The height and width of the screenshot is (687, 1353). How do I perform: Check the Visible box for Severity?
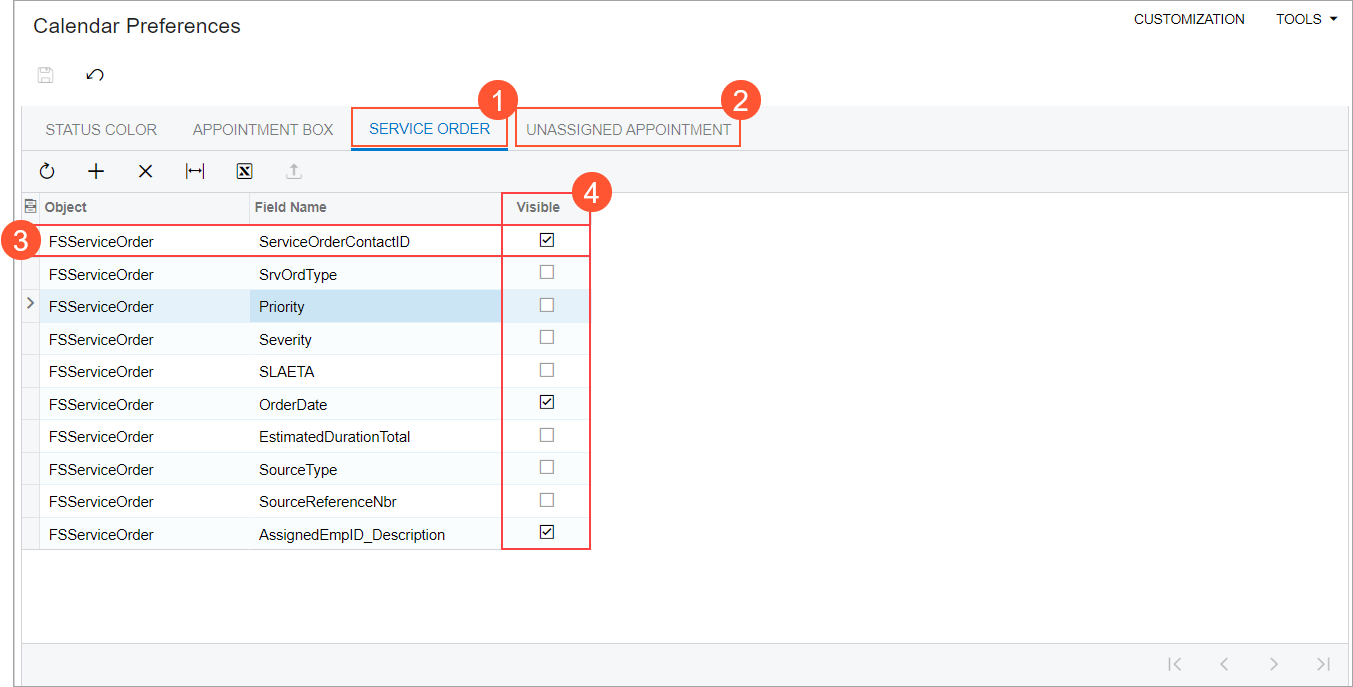[546, 337]
